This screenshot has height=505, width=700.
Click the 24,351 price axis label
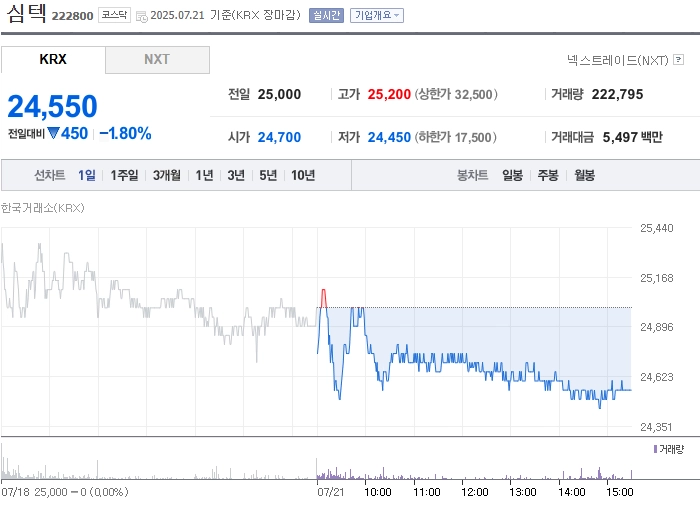[x=656, y=427]
